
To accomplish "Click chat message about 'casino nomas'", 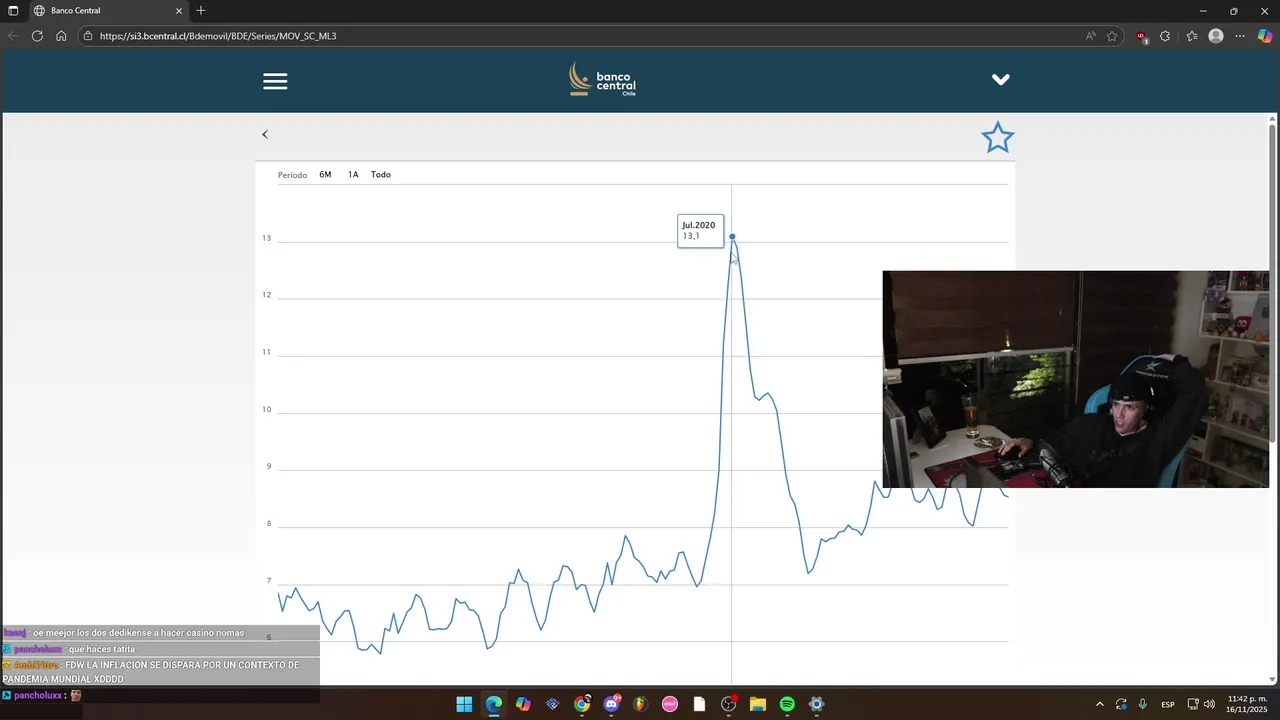I will [x=138, y=633].
